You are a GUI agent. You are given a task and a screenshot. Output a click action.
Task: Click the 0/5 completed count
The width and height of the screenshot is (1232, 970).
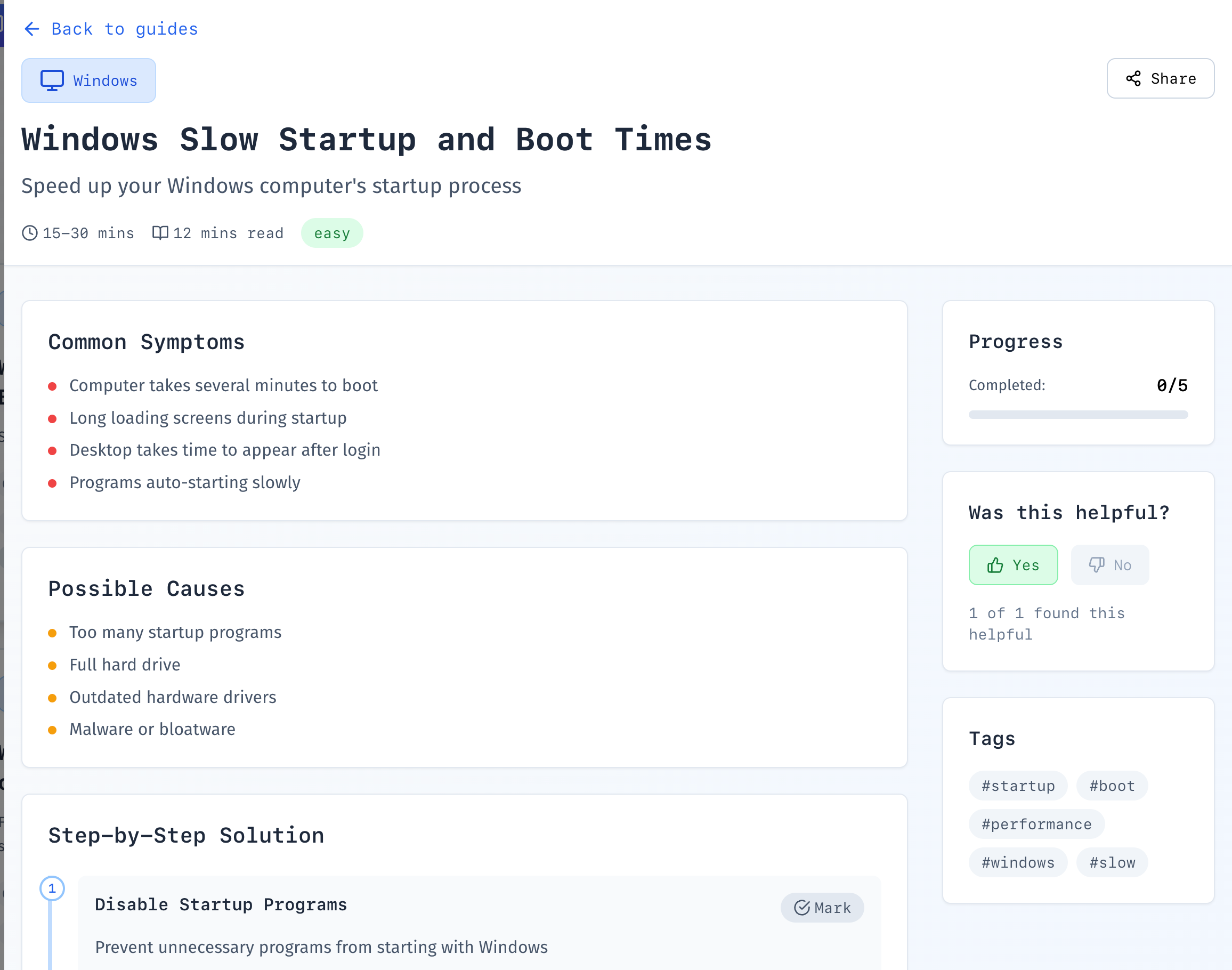coord(1172,386)
